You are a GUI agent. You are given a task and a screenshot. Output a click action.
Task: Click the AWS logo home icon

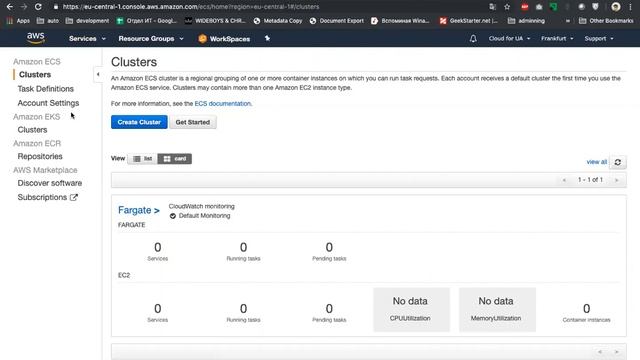coord(36,38)
